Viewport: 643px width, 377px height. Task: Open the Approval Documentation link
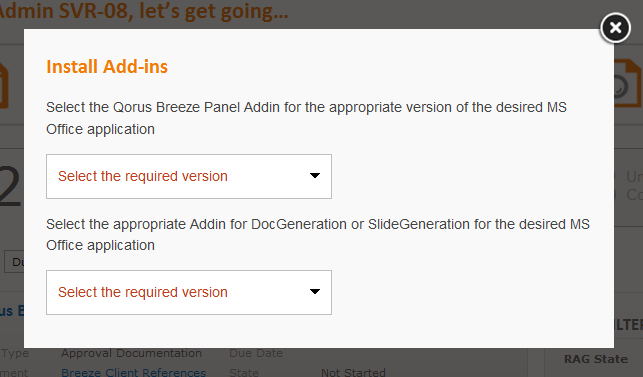(131, 353)
